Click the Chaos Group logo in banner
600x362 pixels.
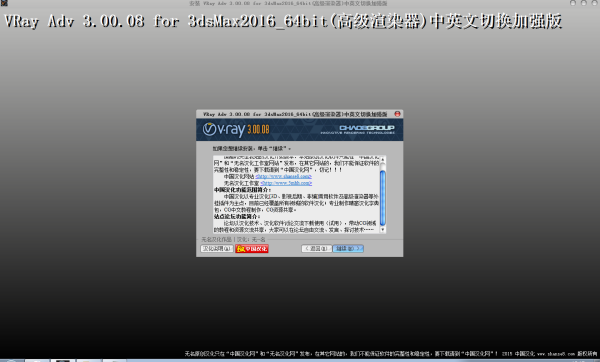(x=357, y=129)
